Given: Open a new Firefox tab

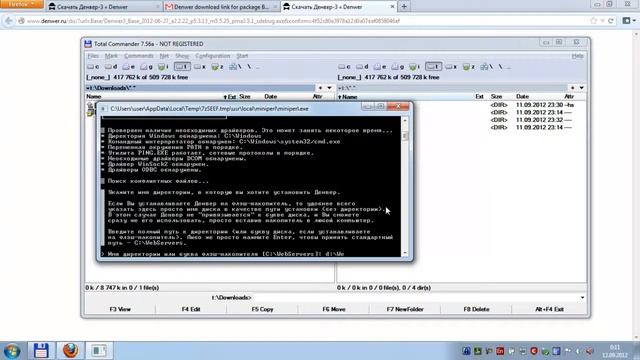Looking at the screenshot, I should click(404, 7).
